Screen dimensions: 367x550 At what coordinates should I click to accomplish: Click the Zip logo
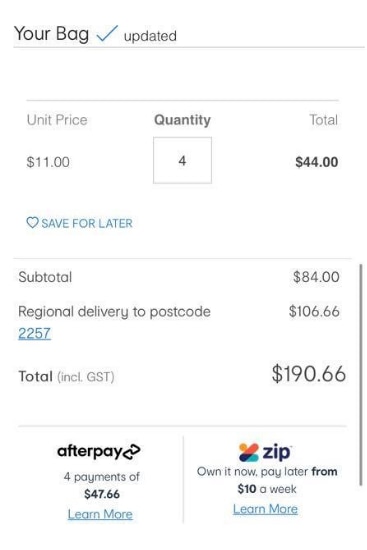pos(265,452)
